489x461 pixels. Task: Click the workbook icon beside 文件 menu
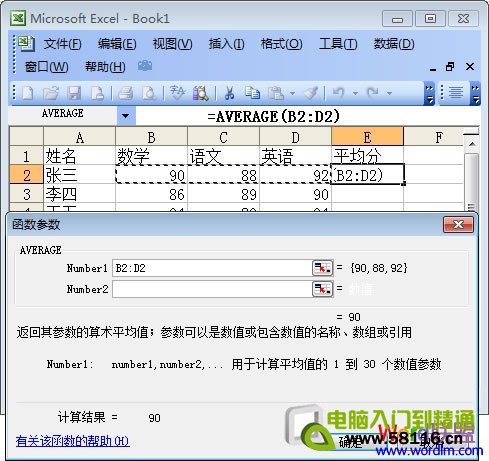26,44
